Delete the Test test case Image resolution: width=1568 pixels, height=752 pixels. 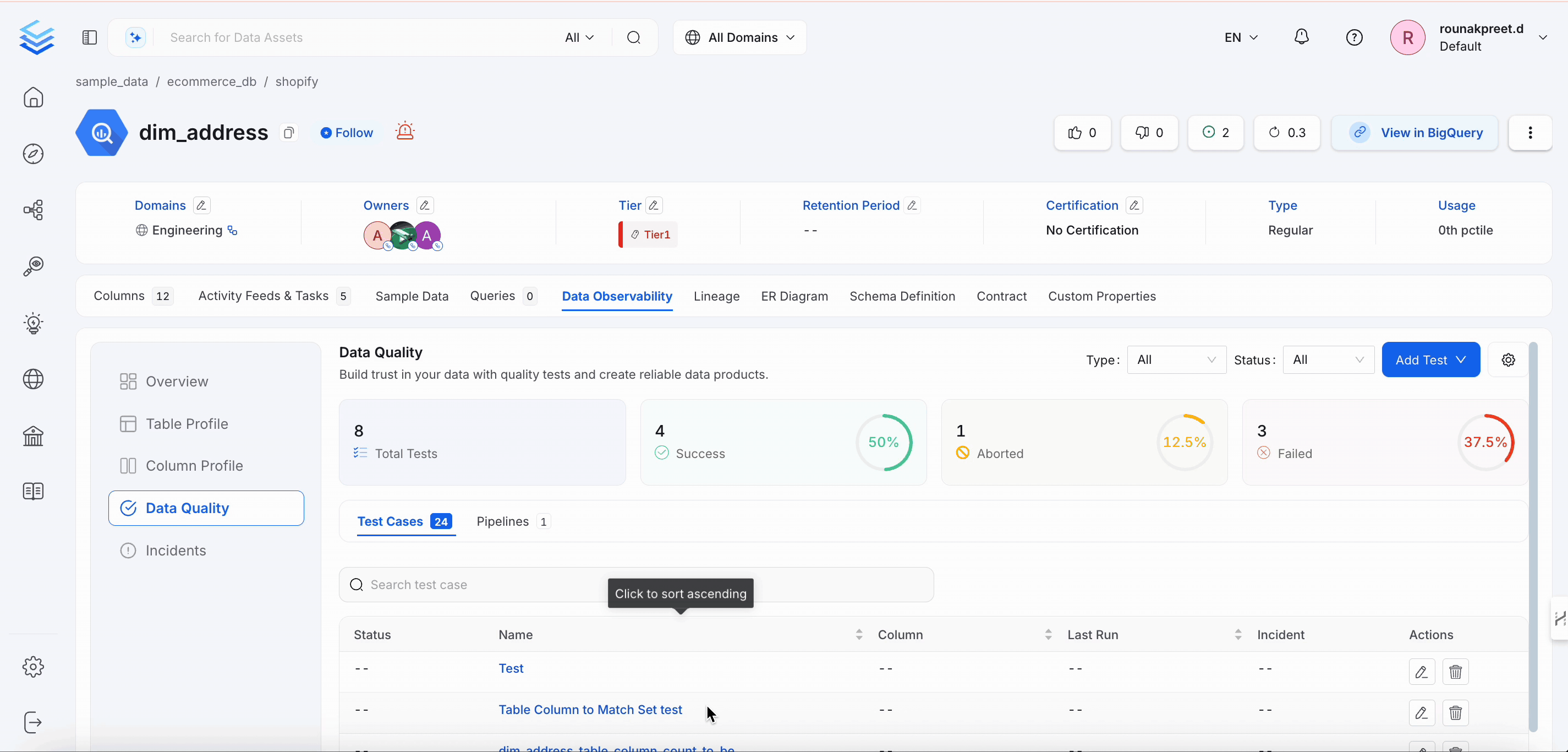pos(1455,672)
